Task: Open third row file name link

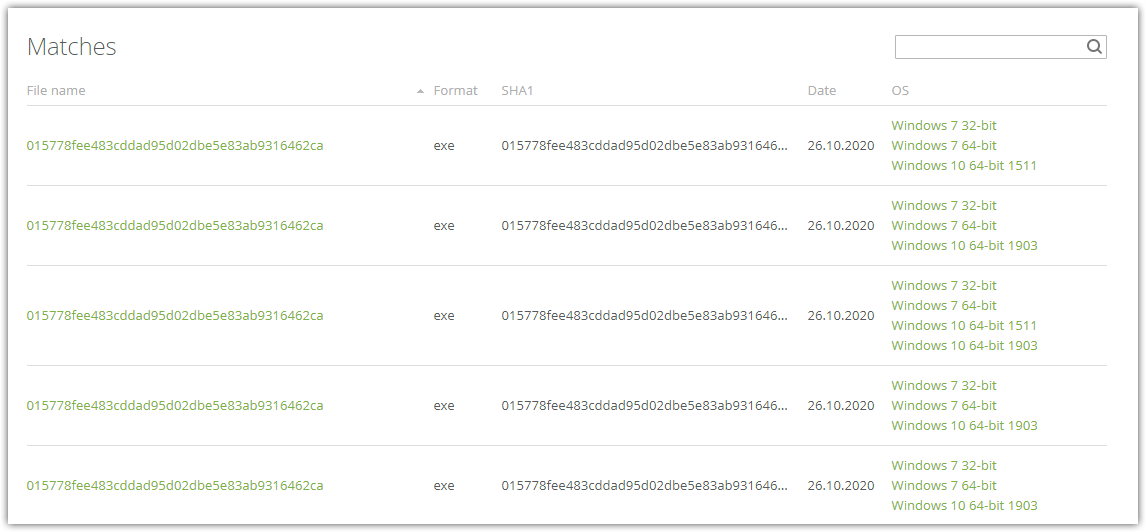Action: click(175, 316)
